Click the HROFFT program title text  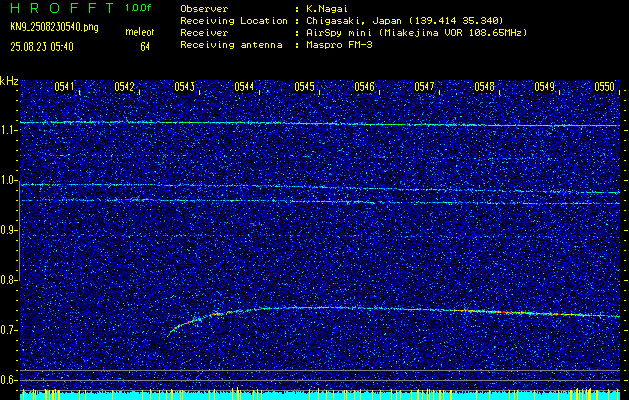point(63,8)
